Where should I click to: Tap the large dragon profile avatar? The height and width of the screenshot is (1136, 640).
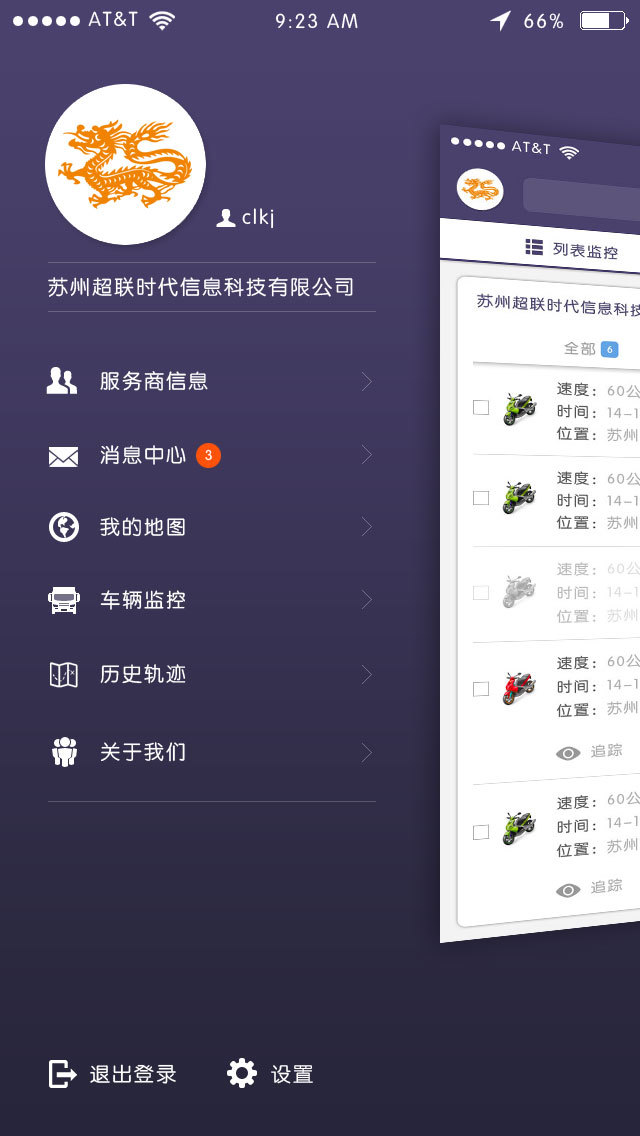coord(125,164)
